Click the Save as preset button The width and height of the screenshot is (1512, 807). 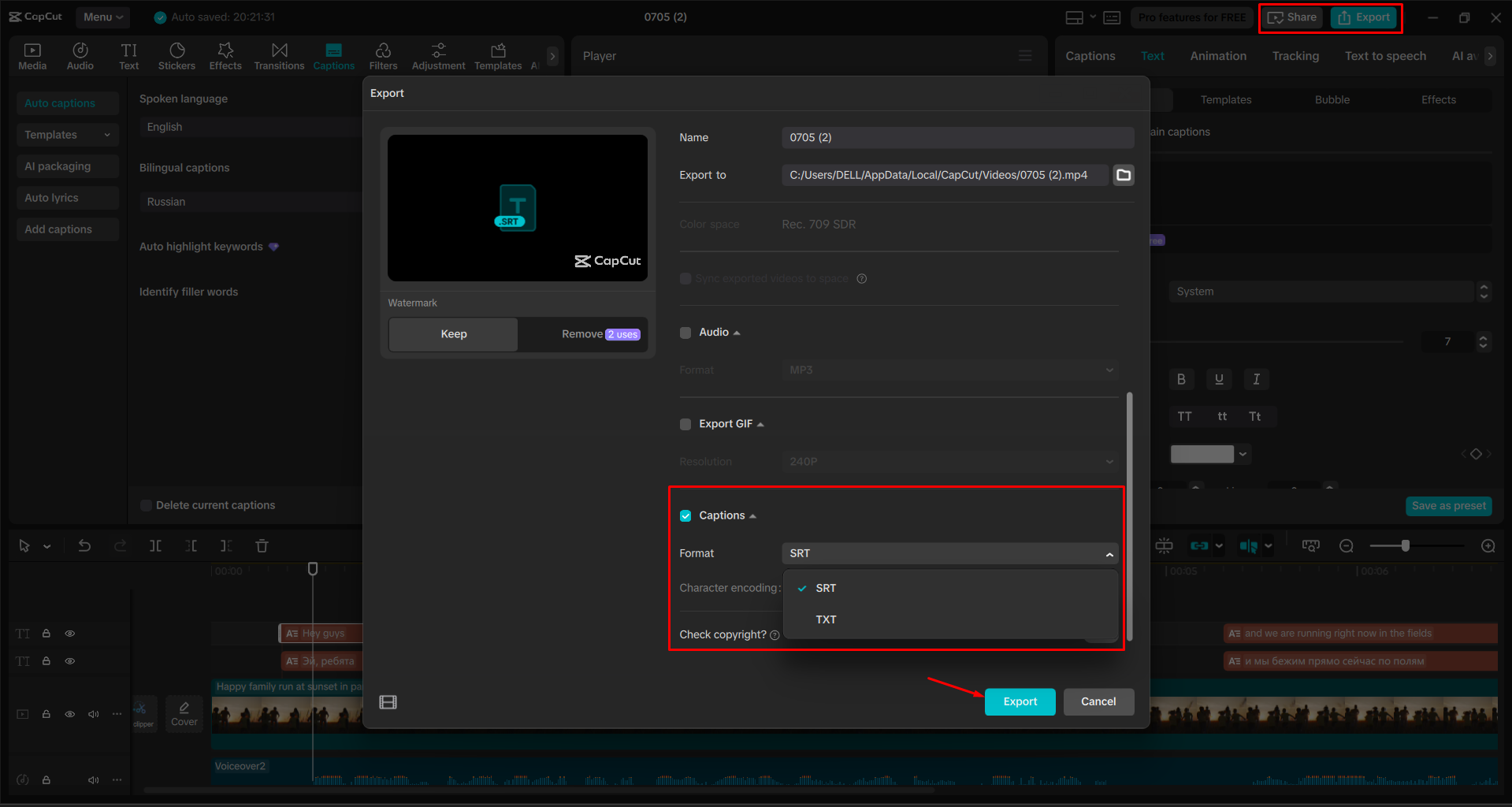tap(1448, 506)
